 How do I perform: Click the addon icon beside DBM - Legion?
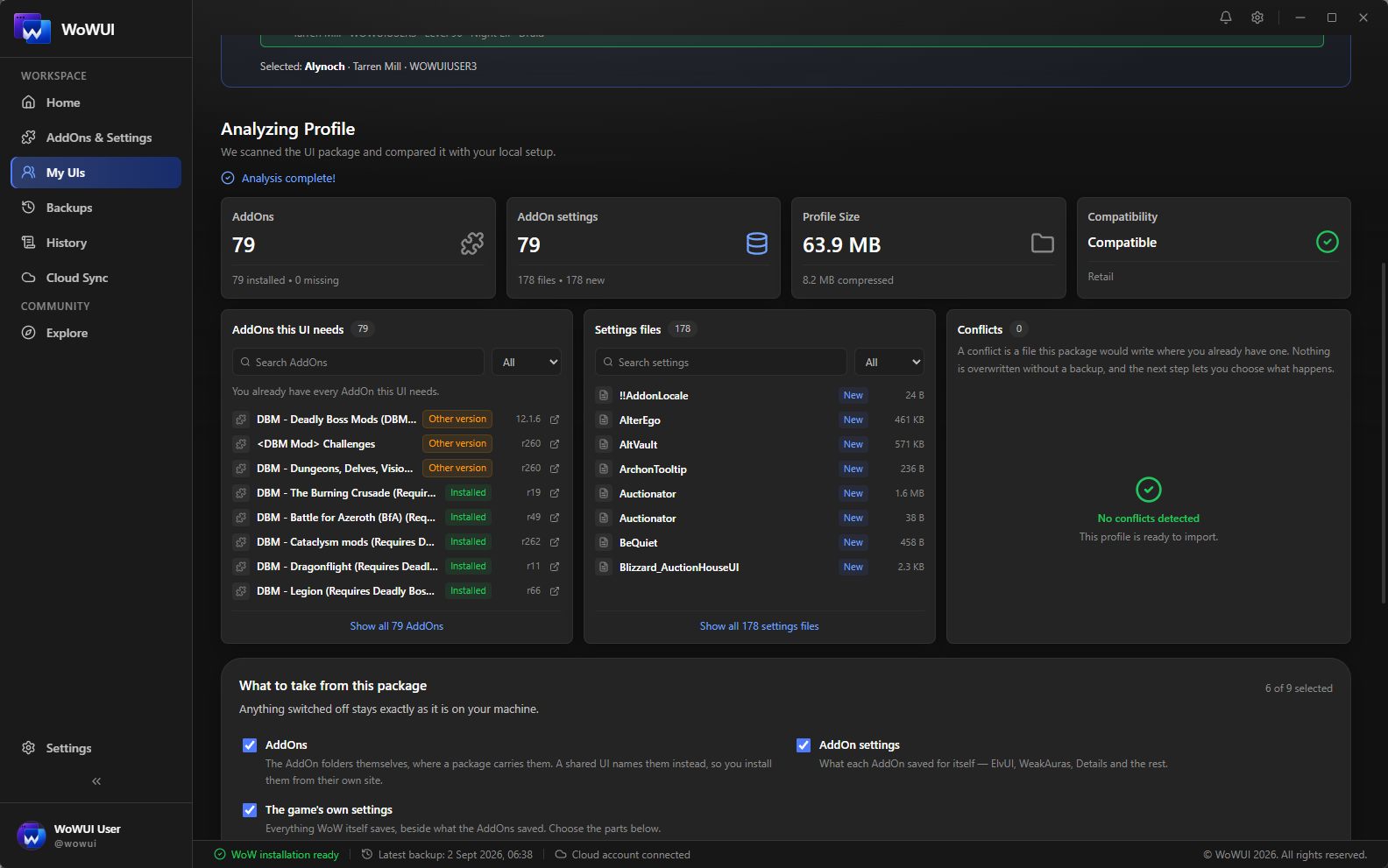(241, 591)
